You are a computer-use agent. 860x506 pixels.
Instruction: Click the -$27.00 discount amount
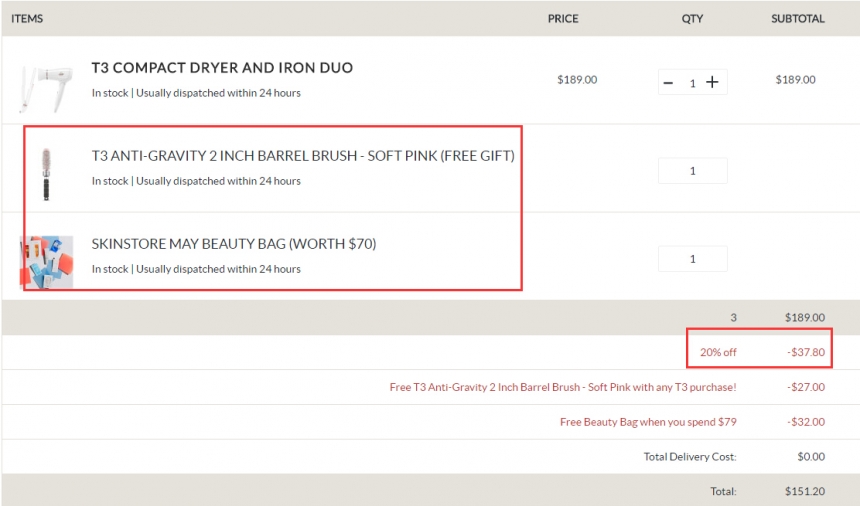coord(806,387)
